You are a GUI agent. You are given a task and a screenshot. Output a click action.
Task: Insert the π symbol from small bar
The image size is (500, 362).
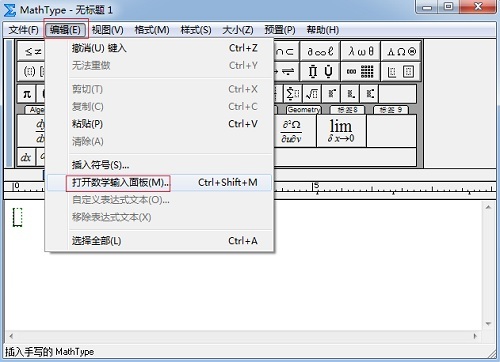click(x=27, y=94)
